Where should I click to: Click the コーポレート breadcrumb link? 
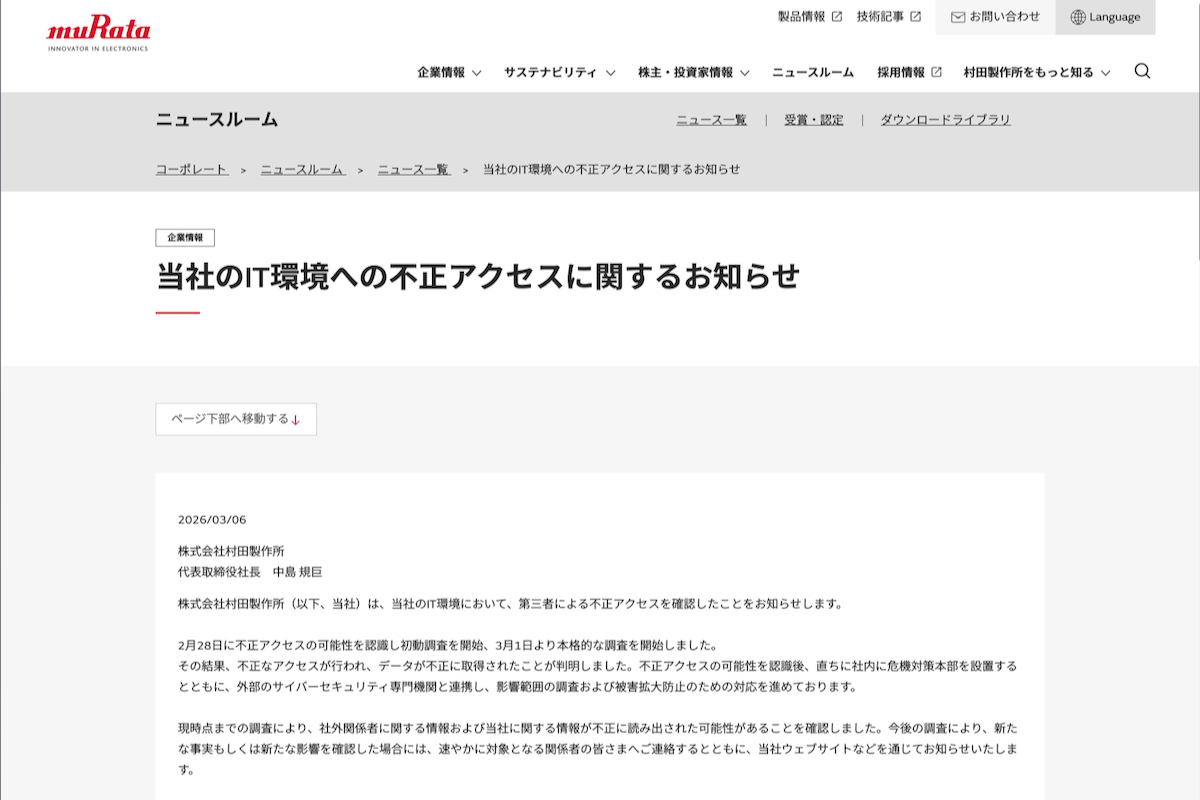point(192,169)
